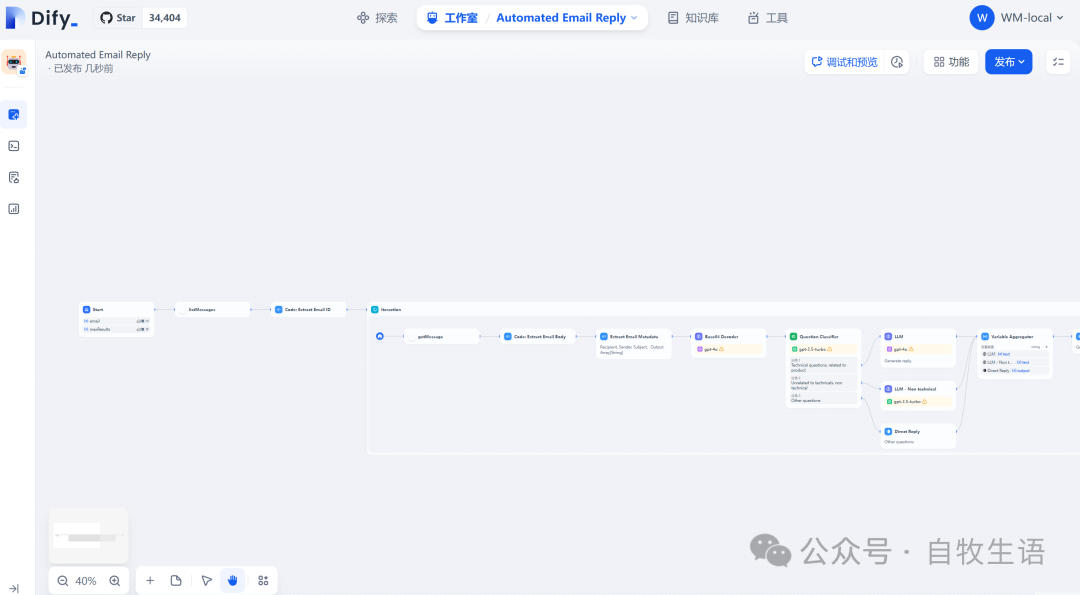Click the workflow minimap thumbnail
This screenshot has height=595, width=1080.
(88, 535)
